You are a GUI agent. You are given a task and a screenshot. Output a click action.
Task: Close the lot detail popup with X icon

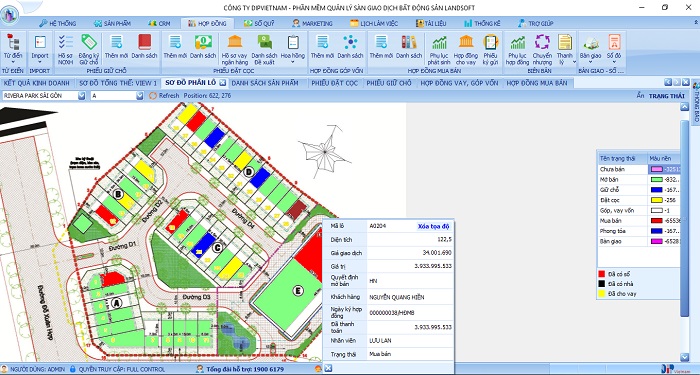(328, 368)
